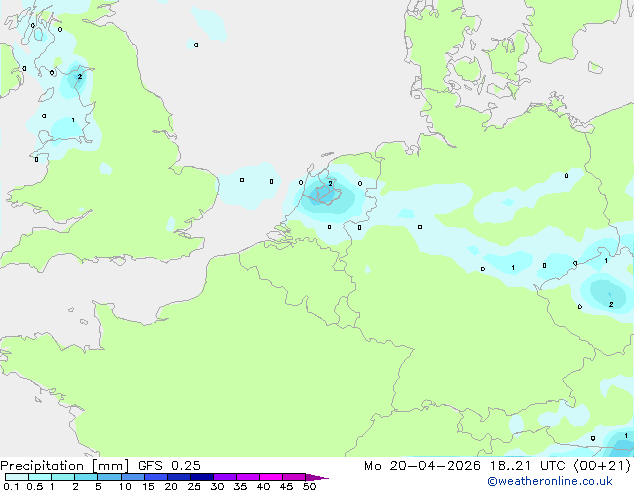Click the Precipitation [mm] title label
The height and width of the screenshot is (490, 634).
click(x=64, y=466)
